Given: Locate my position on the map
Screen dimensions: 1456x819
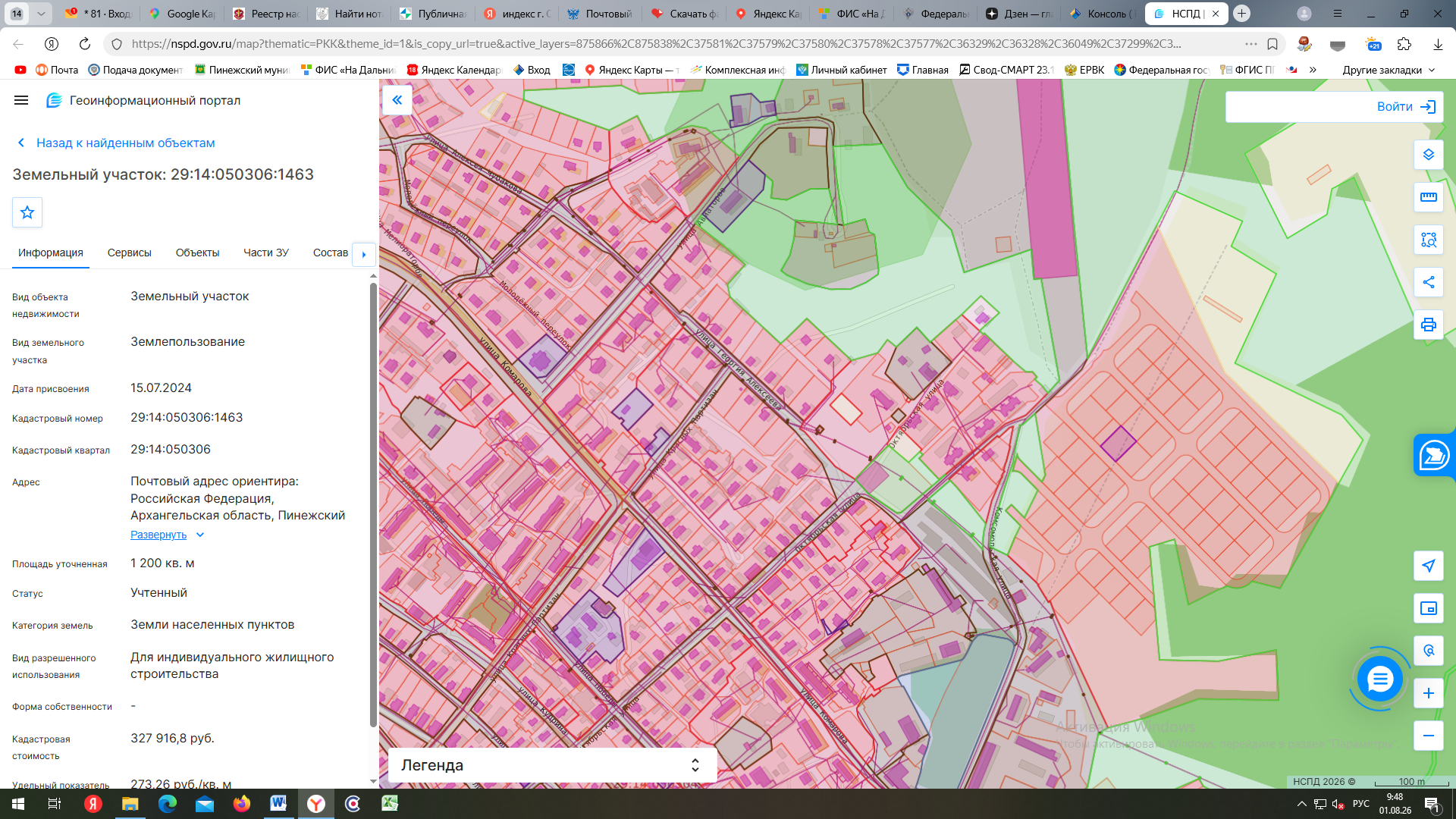Looking at the screenshot, I should [1429, 566].
